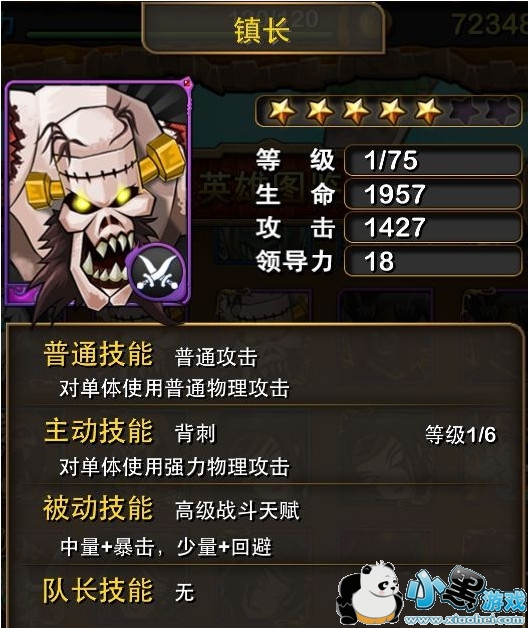Select the fifth gold star
Image resolution: width=528 pixels, height=628 pixels.
coord(429,111)
